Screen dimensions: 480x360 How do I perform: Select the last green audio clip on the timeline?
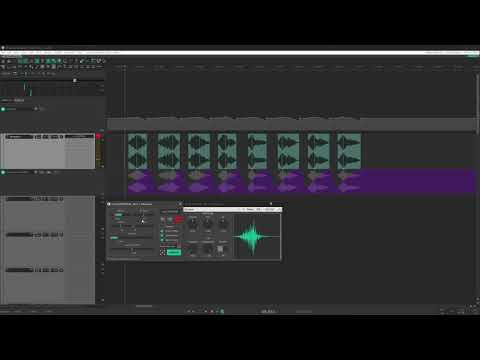coord(349,151)
